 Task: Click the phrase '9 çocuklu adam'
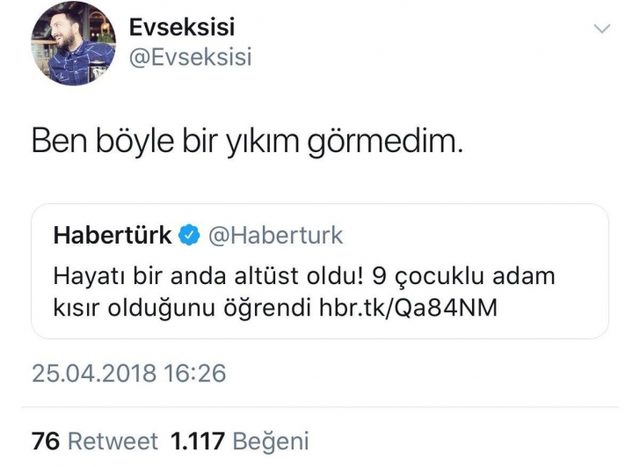(464, 277)
